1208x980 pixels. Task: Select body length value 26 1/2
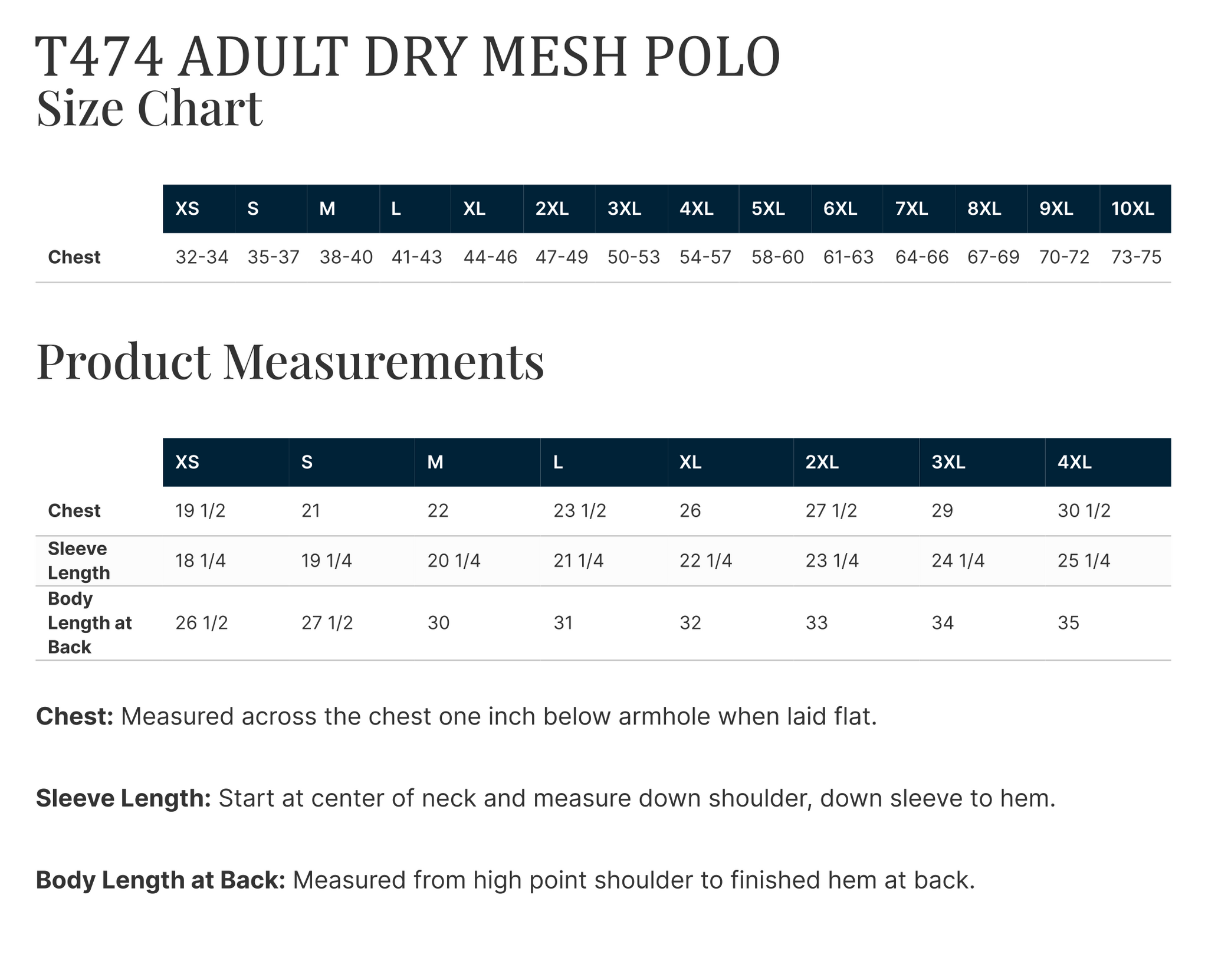click(x=202, y=622)
